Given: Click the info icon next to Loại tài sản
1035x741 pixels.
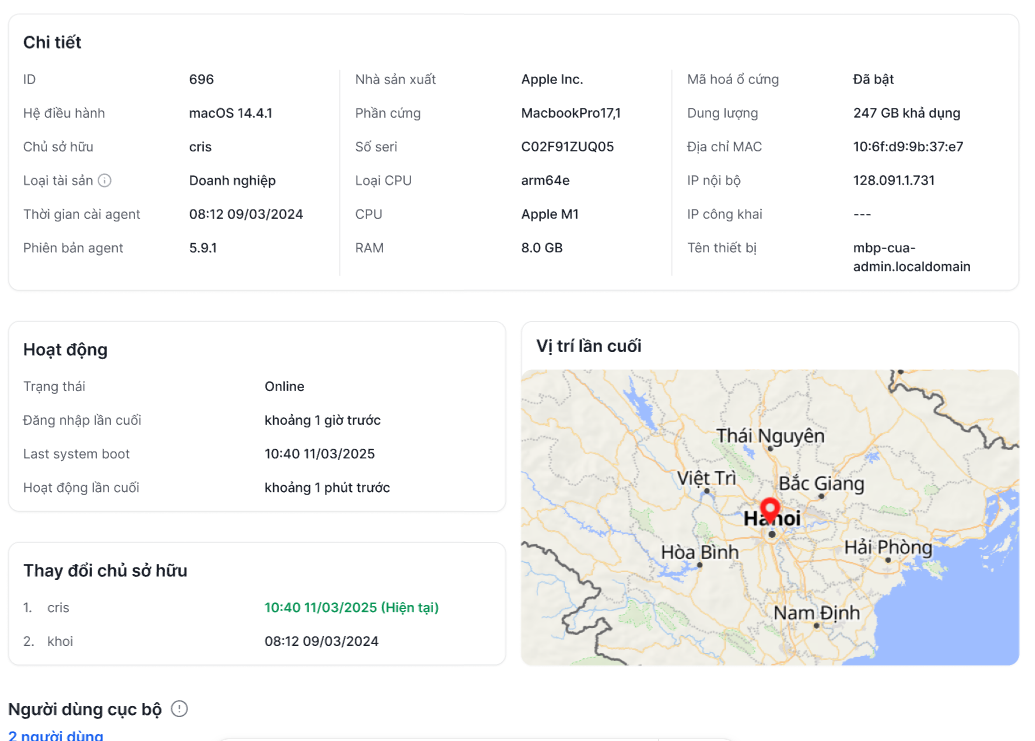Looking at the screenshot, I should 104,180.
